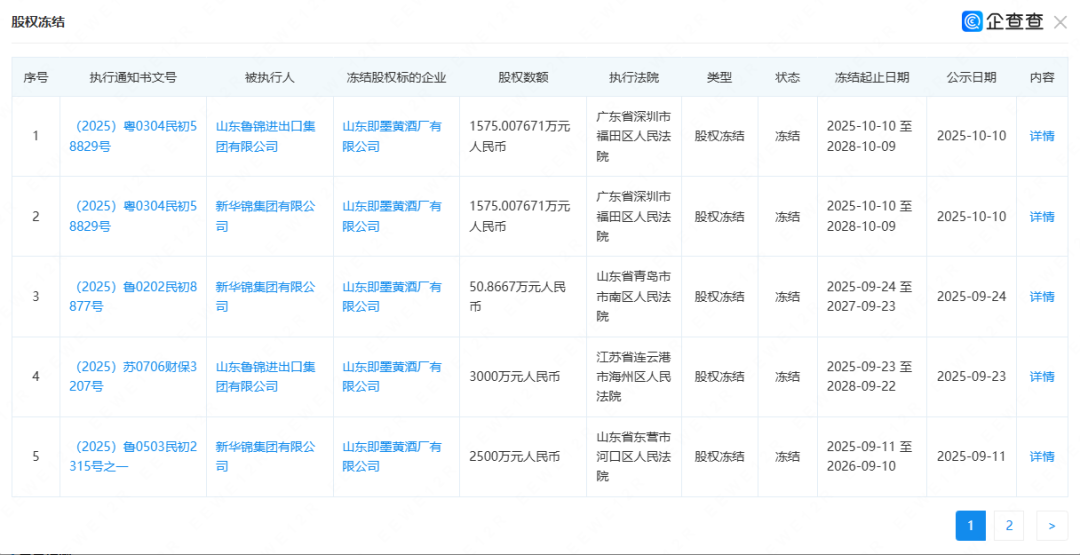
Task: Click the 股权数额 column header
Action: (x=523, y=77)
